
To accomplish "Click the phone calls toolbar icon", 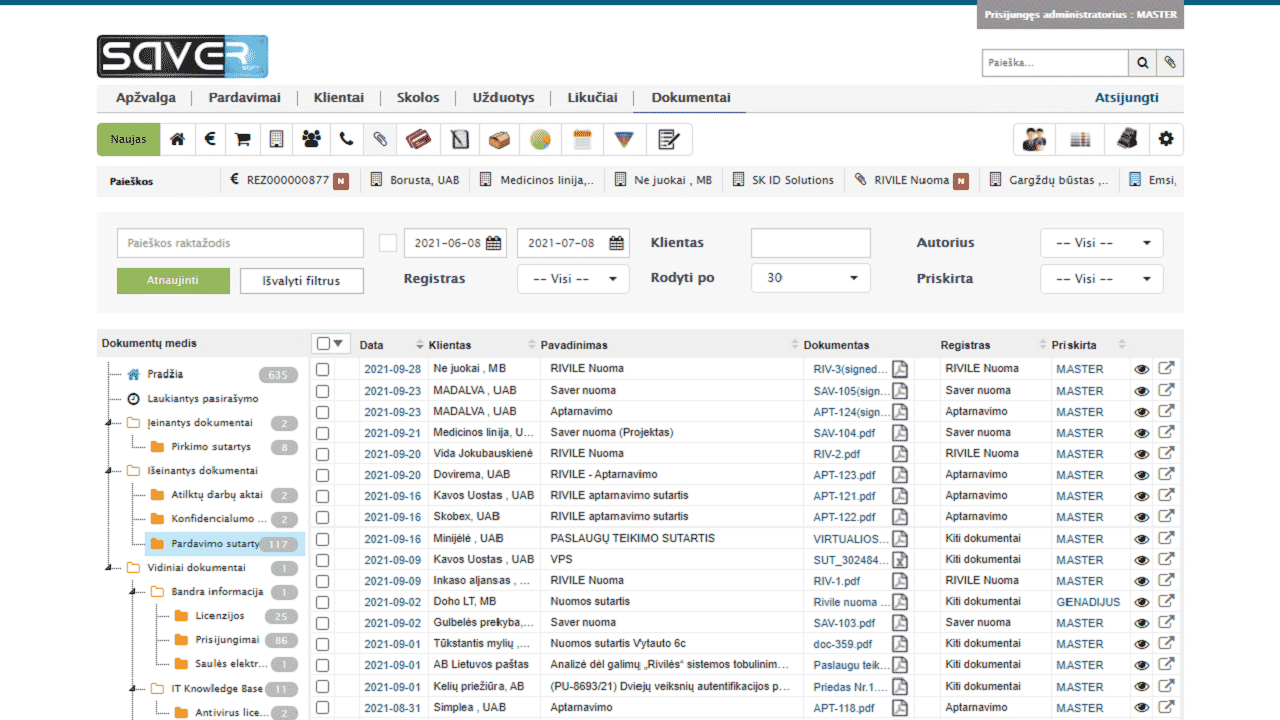I will coord(346,140).
